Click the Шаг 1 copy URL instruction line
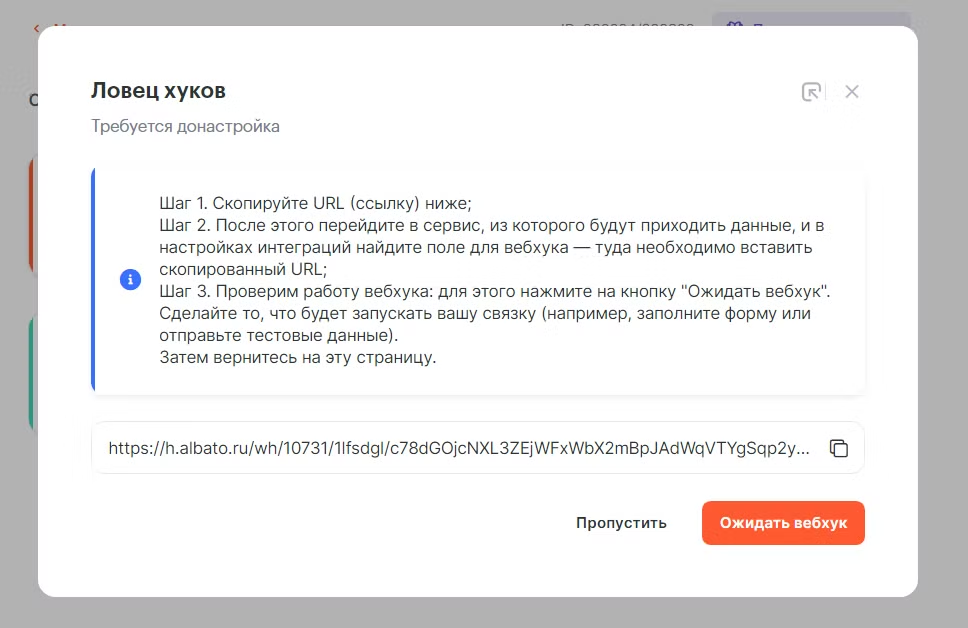 [x=315, y=200]
